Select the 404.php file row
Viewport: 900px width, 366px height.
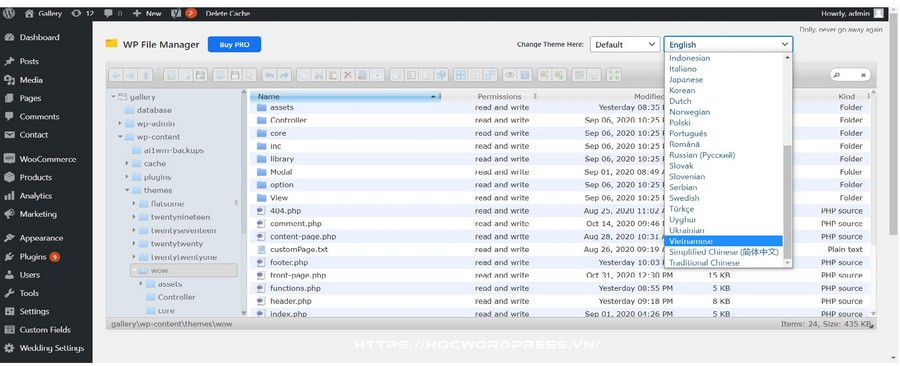point(560,211)
